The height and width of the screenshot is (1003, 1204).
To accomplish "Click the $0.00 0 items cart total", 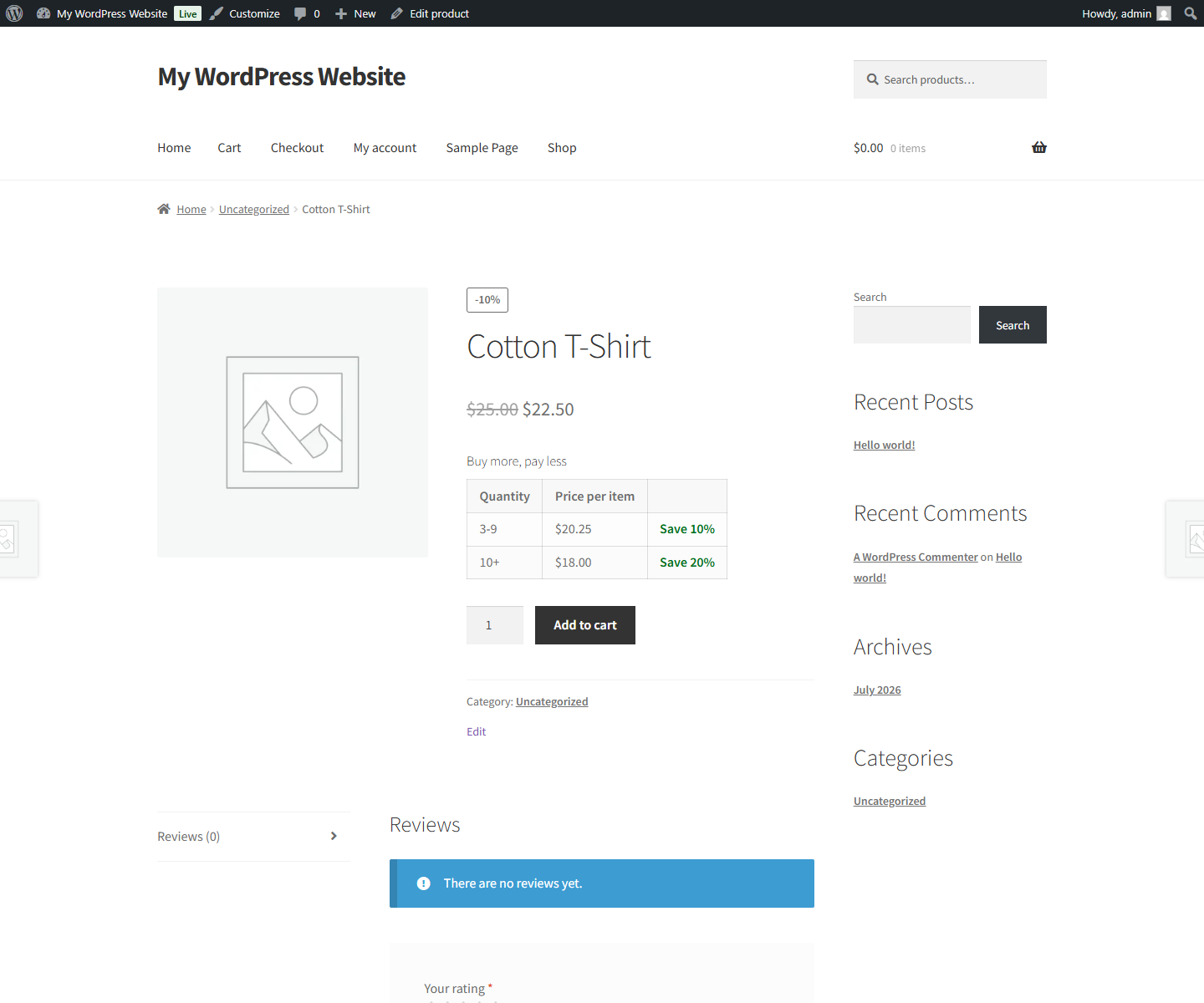I will click(890, 148).
